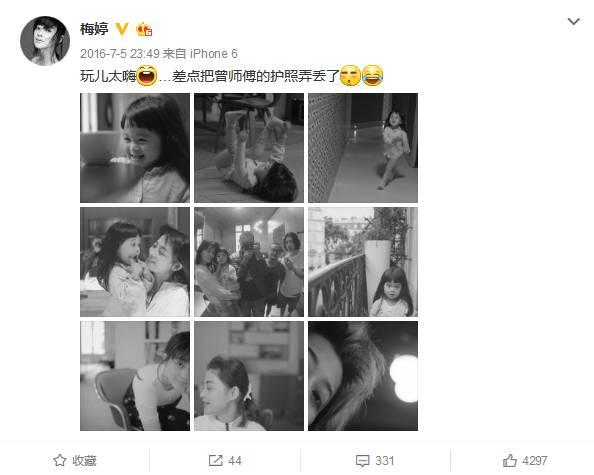Open photo of woman leaning on chair
594x475 pixels.
pyautogui.click(x=135, y=376)
